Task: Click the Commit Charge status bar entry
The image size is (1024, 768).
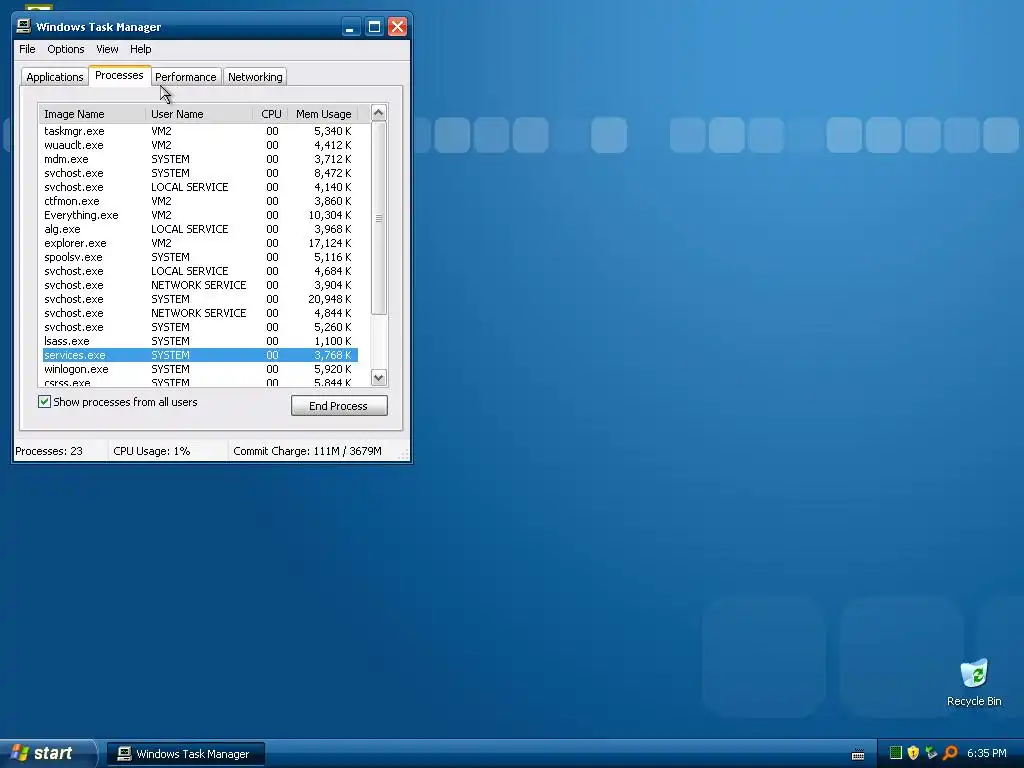Action: (307, 451)
